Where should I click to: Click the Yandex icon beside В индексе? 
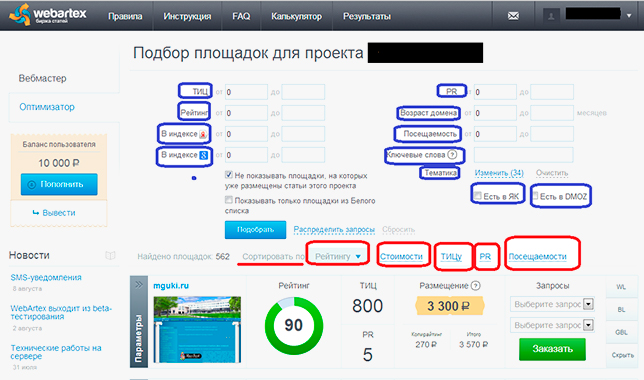tap(203, 134)
